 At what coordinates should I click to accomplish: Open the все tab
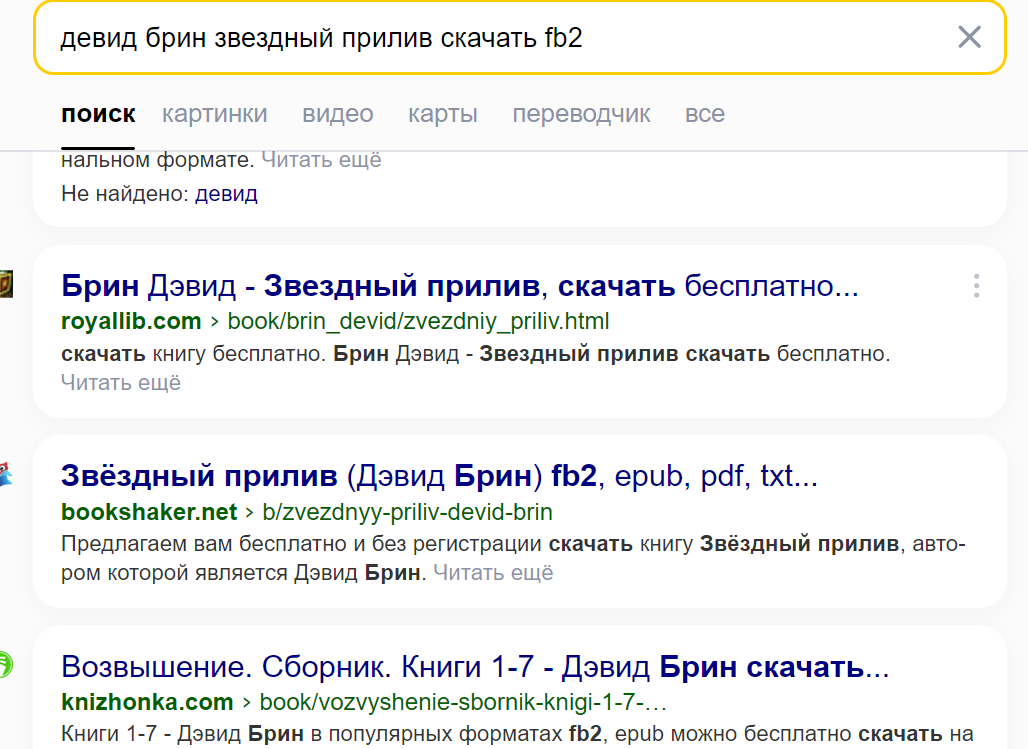705,114
